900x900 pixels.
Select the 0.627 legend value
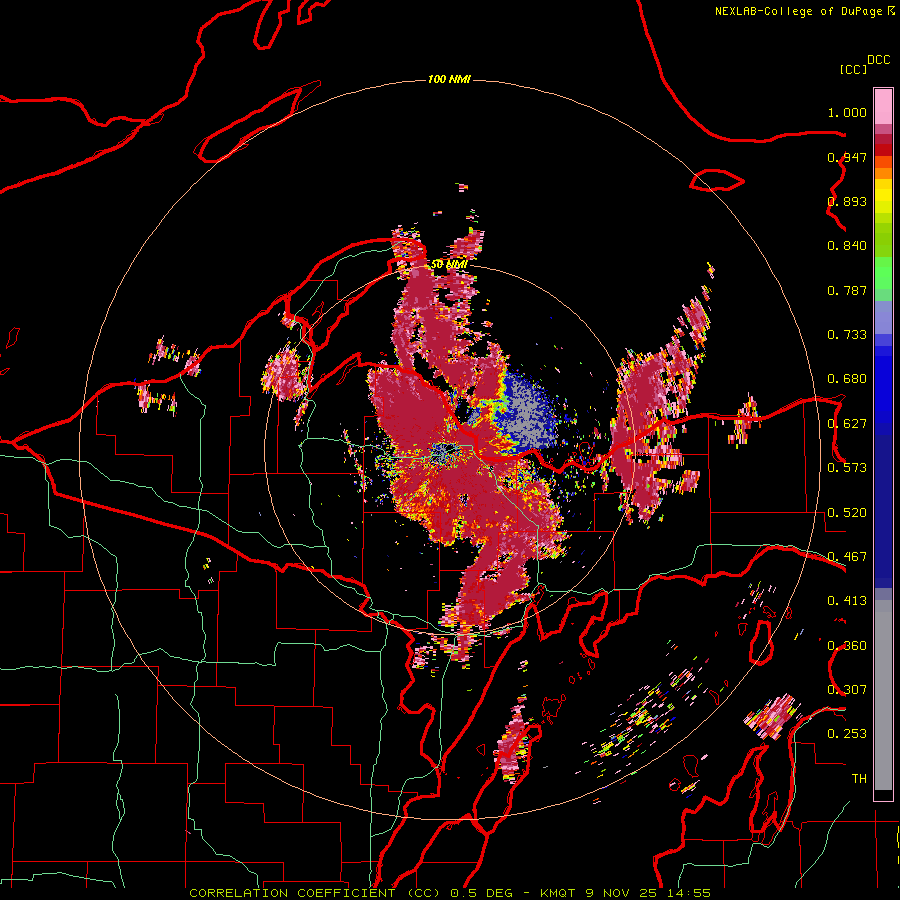point(847,424)
